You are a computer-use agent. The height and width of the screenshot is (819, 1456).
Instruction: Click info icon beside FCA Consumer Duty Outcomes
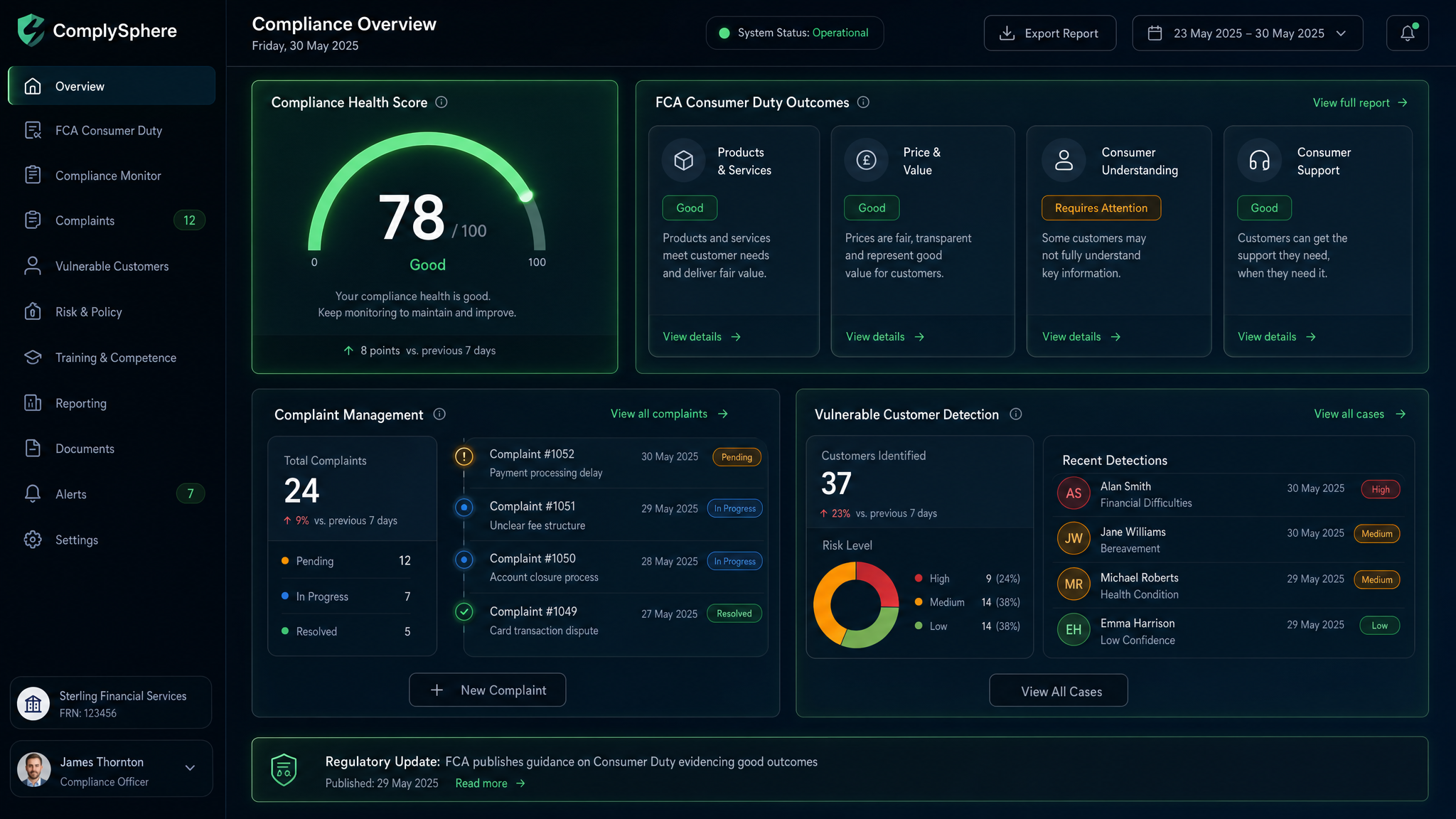(x=863, y=102)
